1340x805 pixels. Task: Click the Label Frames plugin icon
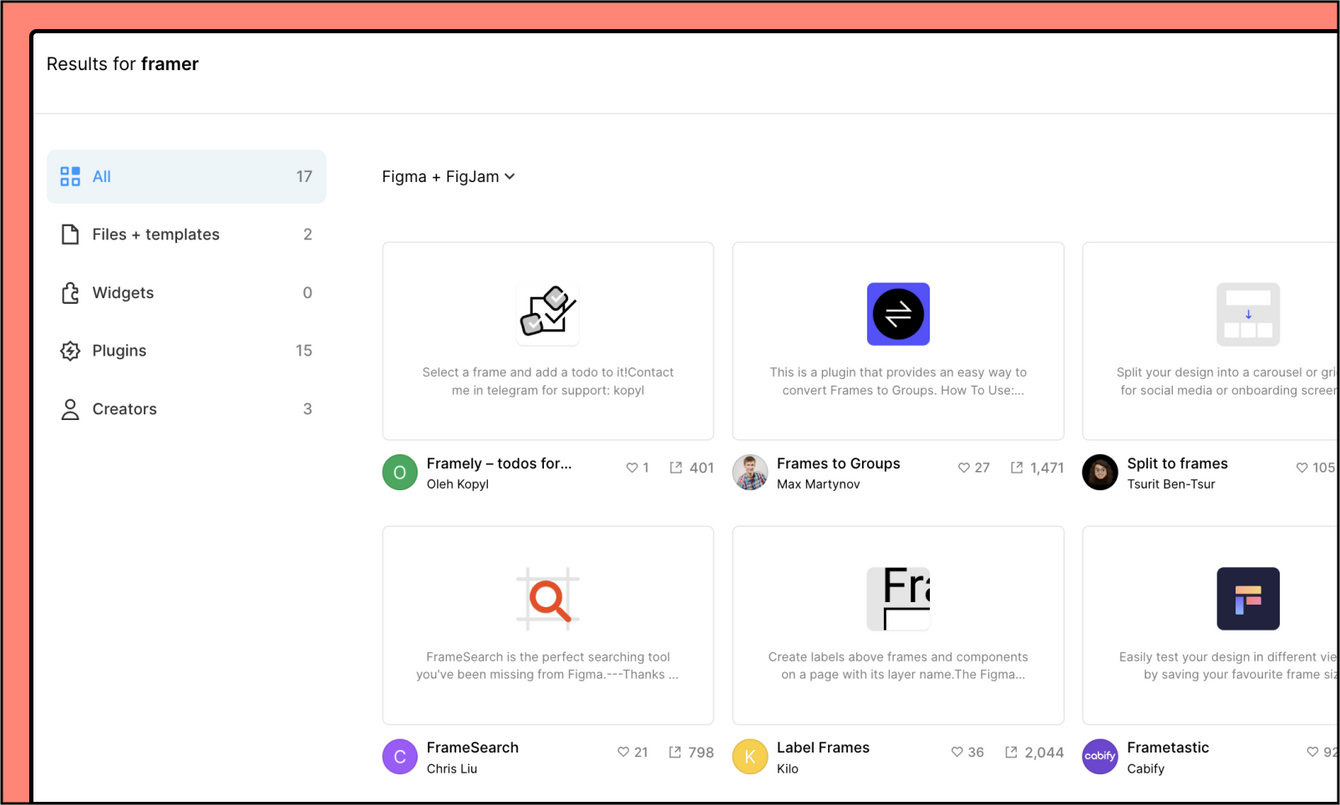tap(898, 599)
